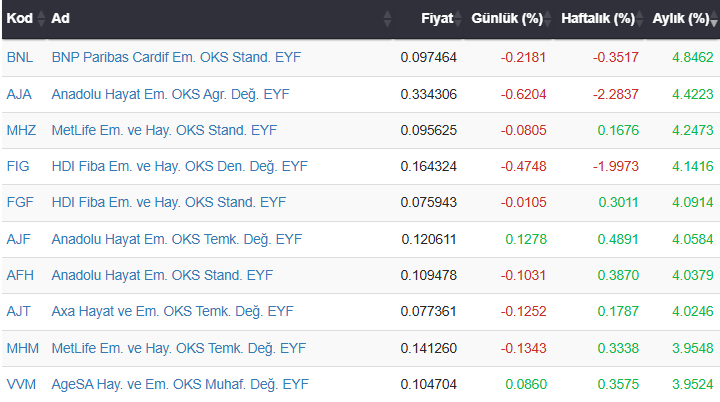This screenshot has height=402, width=720.
Task: Select weekly change -0.3517
Action: click(x=615, y=57)
